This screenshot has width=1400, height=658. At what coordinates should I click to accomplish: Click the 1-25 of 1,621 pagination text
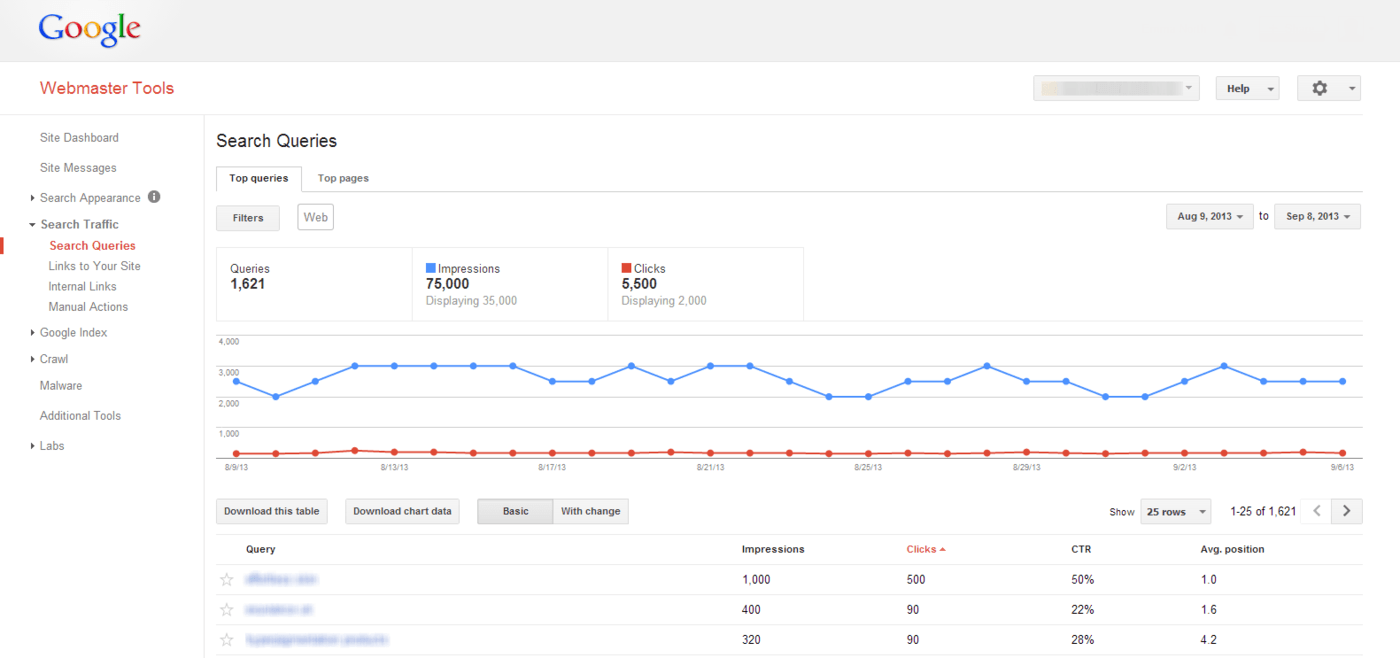coord(1263,511)
